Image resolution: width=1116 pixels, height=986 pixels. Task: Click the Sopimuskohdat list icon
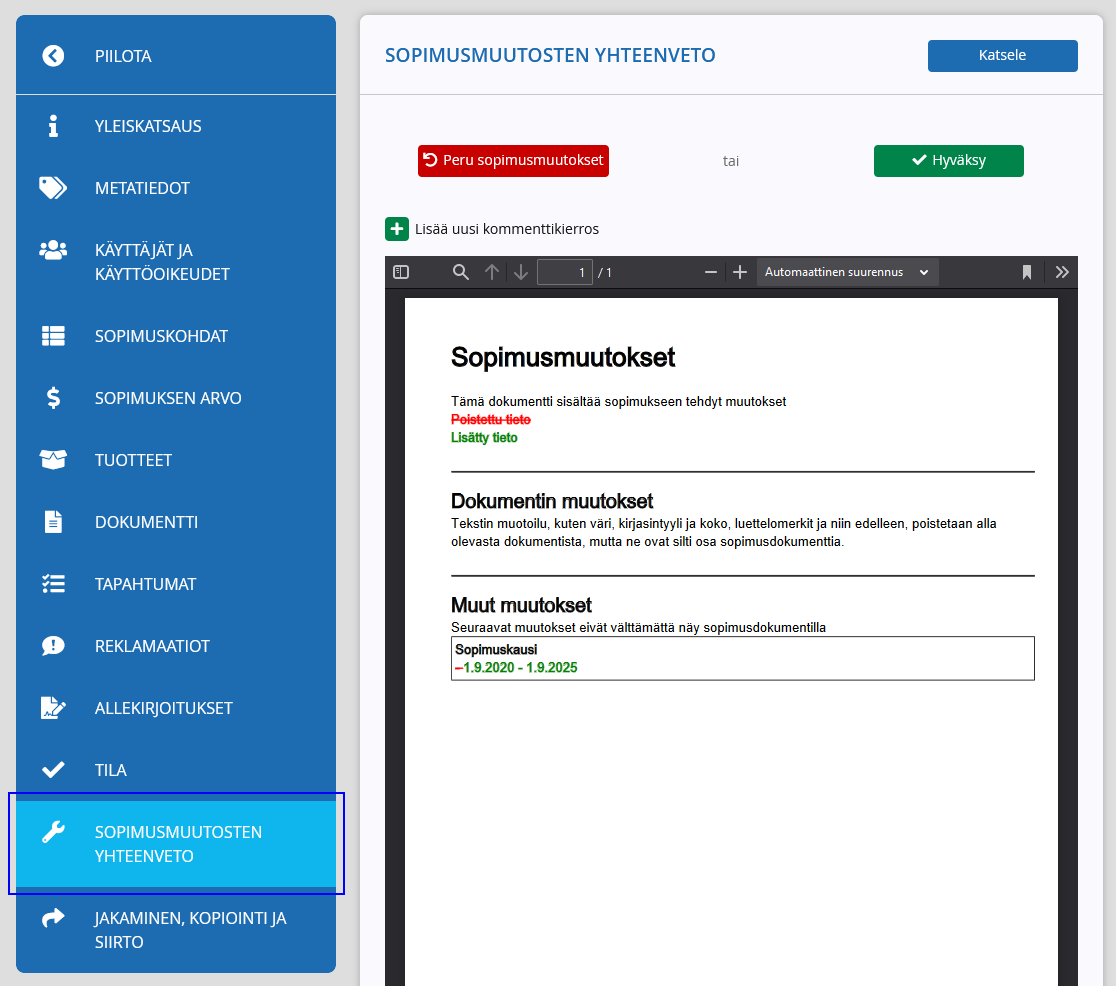(x=53, y=336)
